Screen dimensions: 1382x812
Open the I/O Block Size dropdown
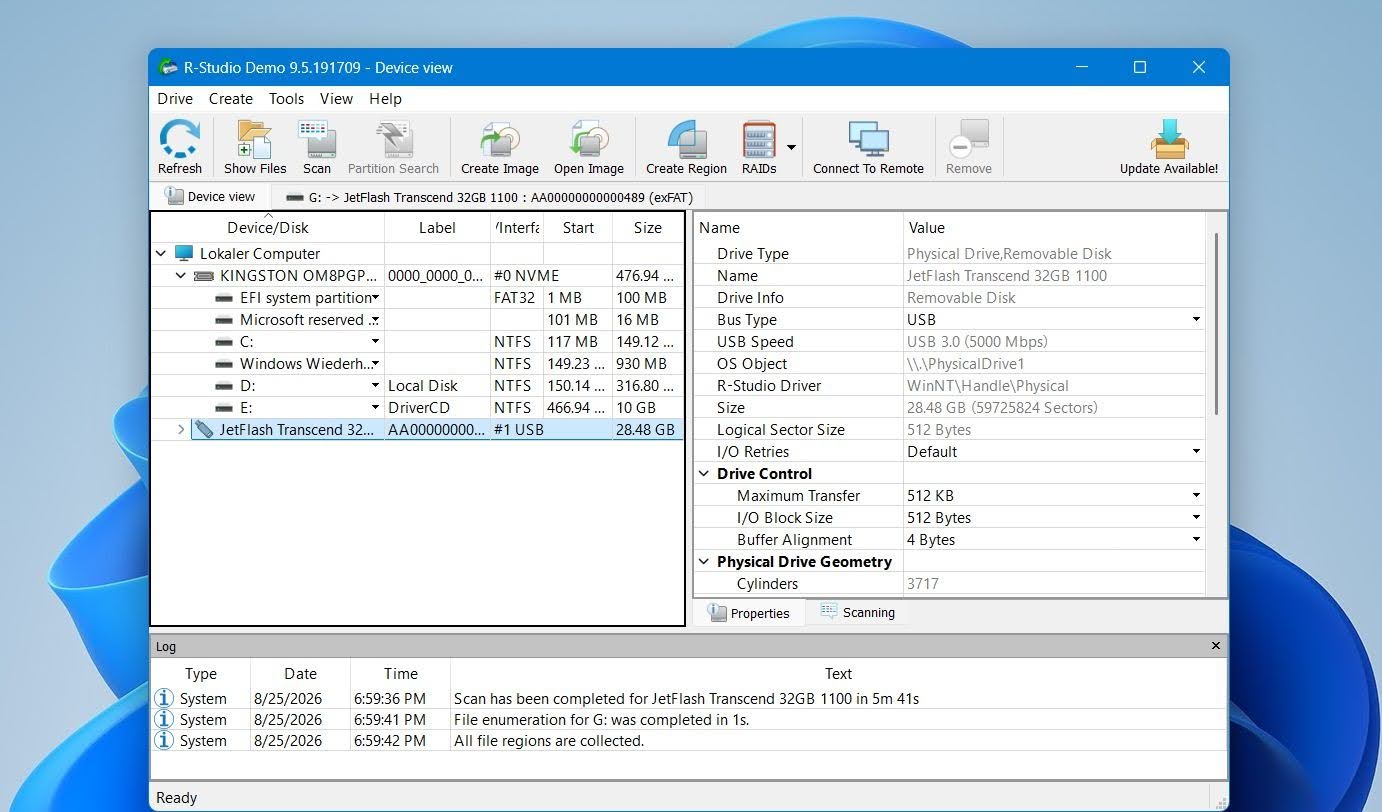point(1196,518)
